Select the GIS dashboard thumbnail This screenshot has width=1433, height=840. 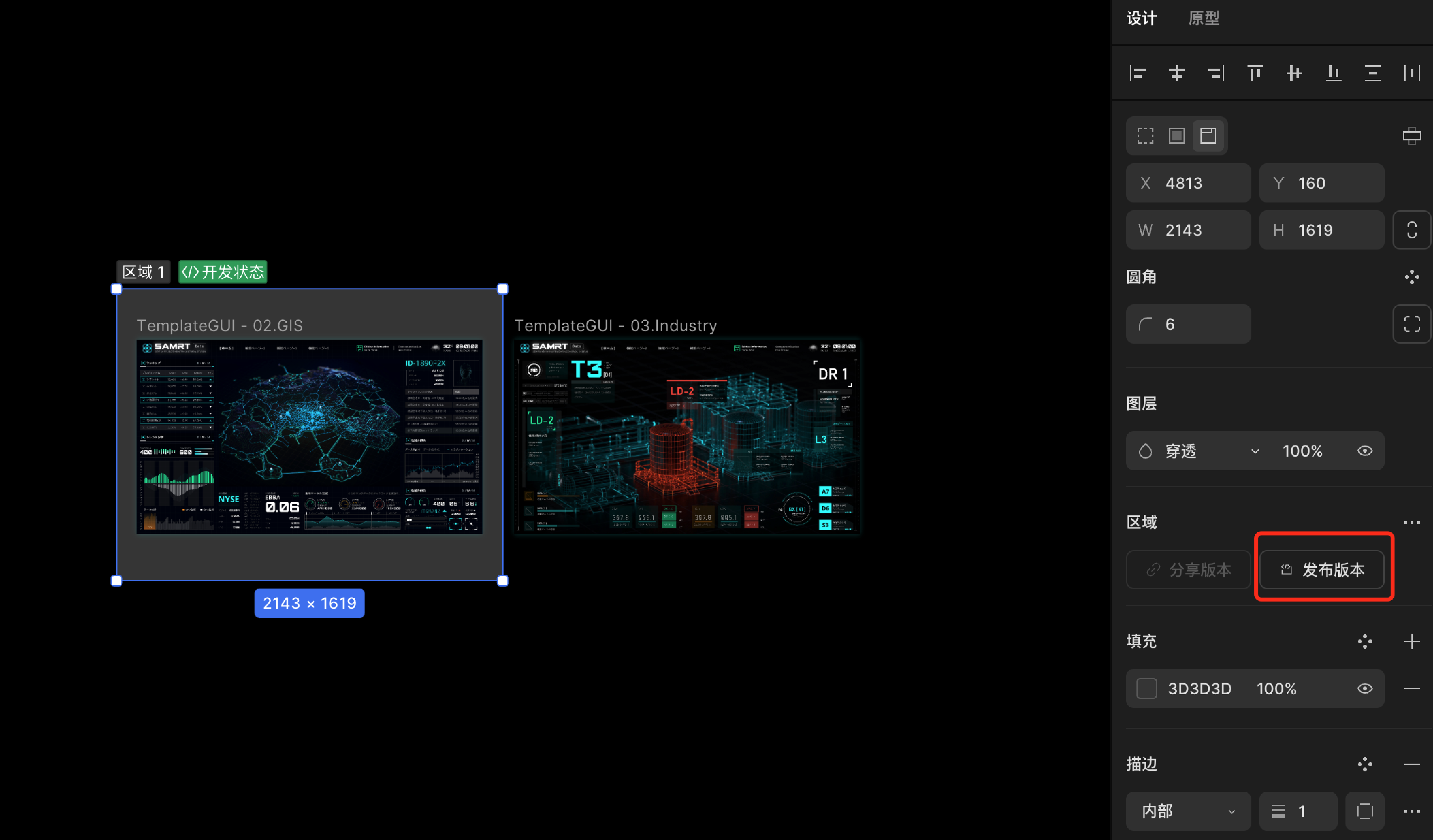click(x=309, y=437)
